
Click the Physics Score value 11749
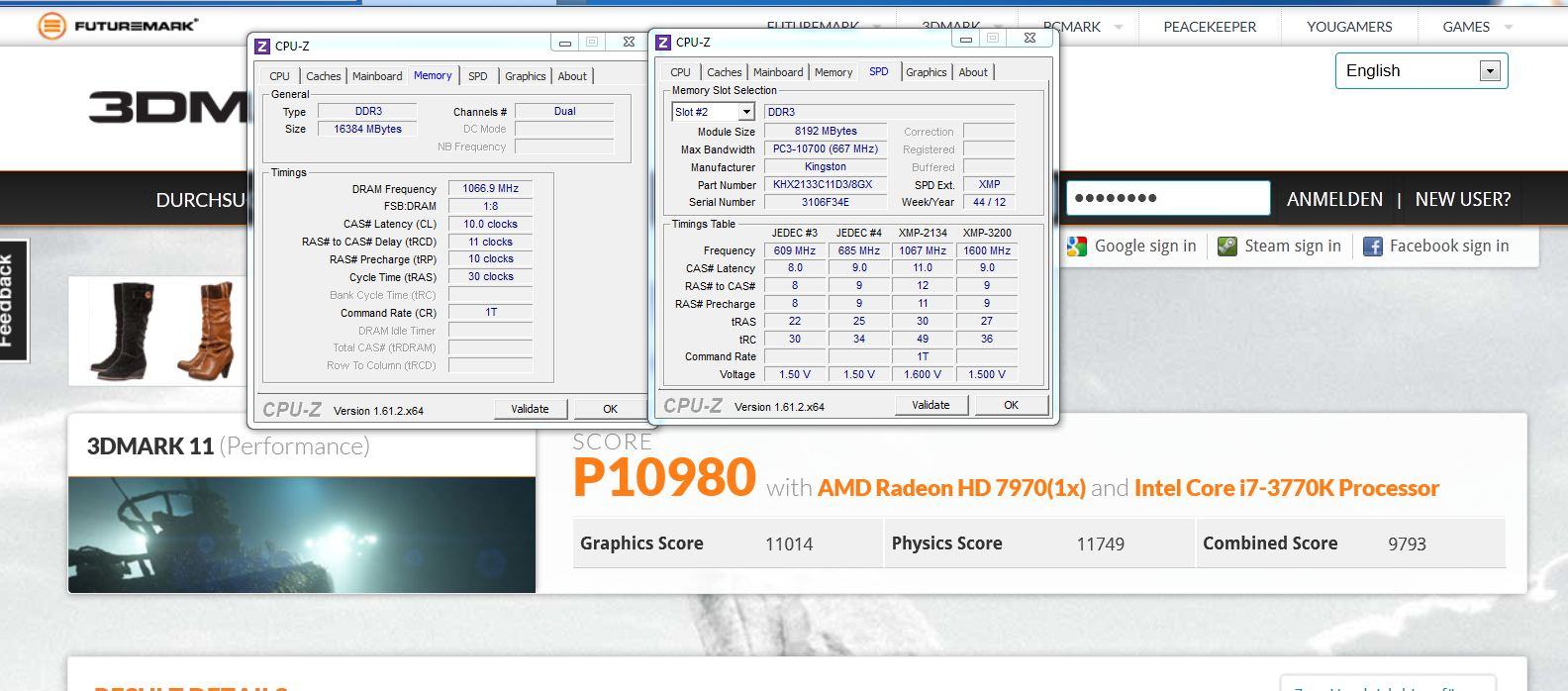1101,543
